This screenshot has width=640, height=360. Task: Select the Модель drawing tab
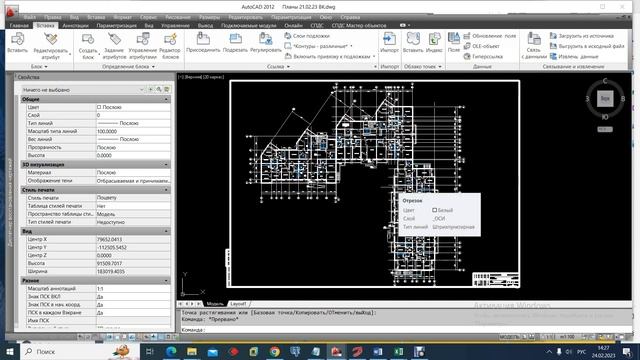(x=215, y=304)
